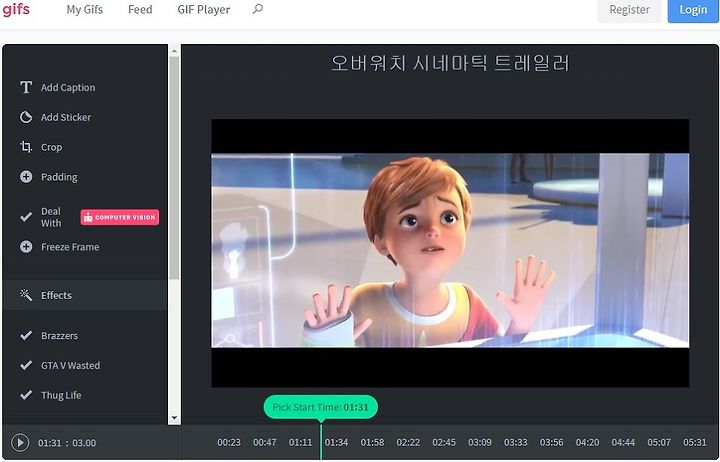Click the play button in timeline bar
The height and width of the screenshot is (462, 720).
click(20, 443)
